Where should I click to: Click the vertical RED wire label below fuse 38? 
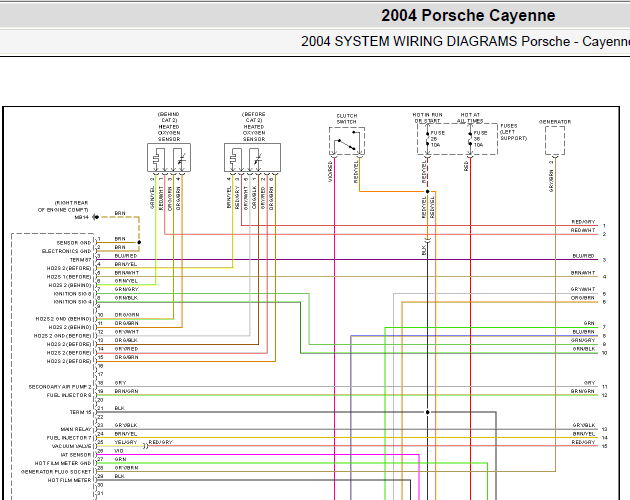point(466,166)
